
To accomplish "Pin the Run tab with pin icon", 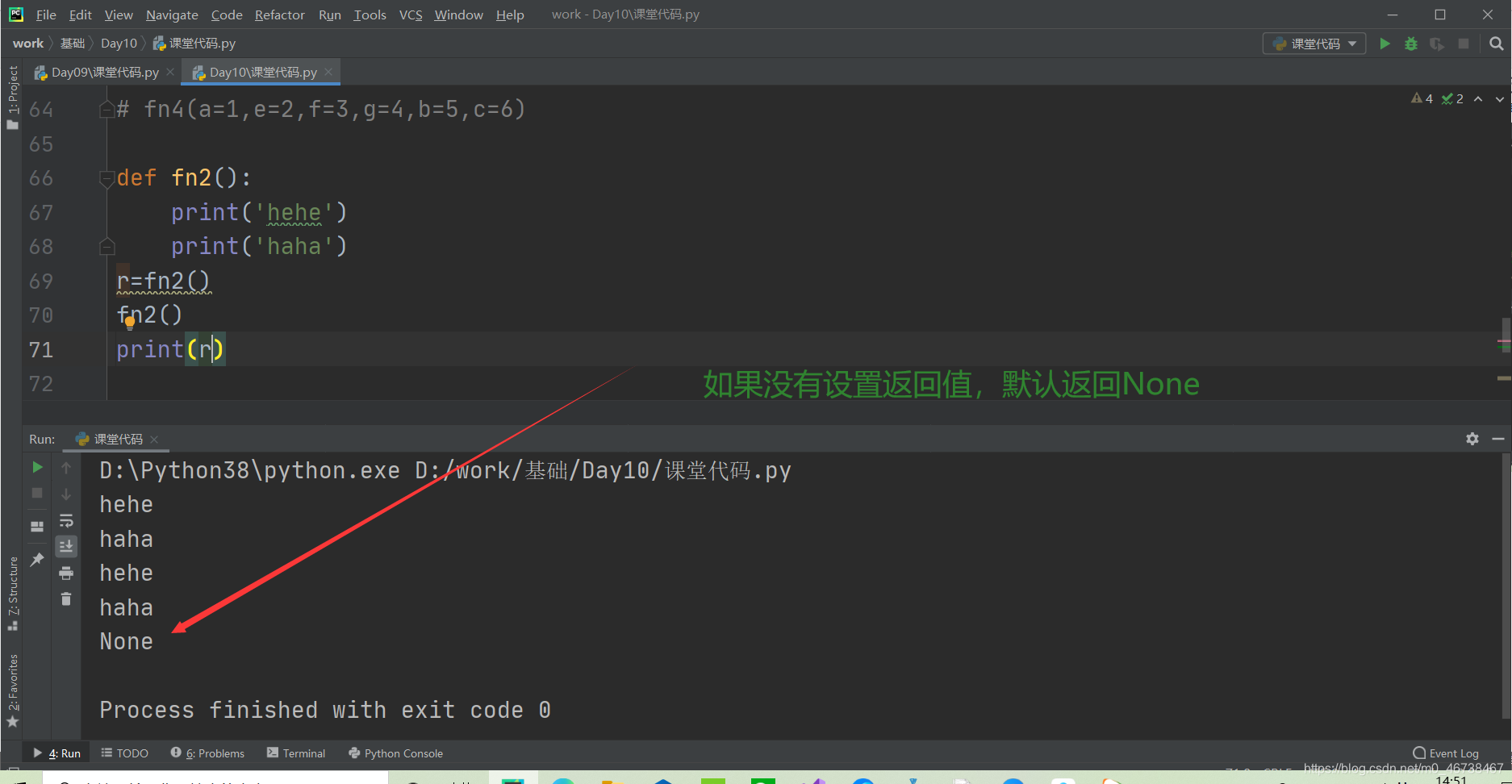I will tap(37, 559).
